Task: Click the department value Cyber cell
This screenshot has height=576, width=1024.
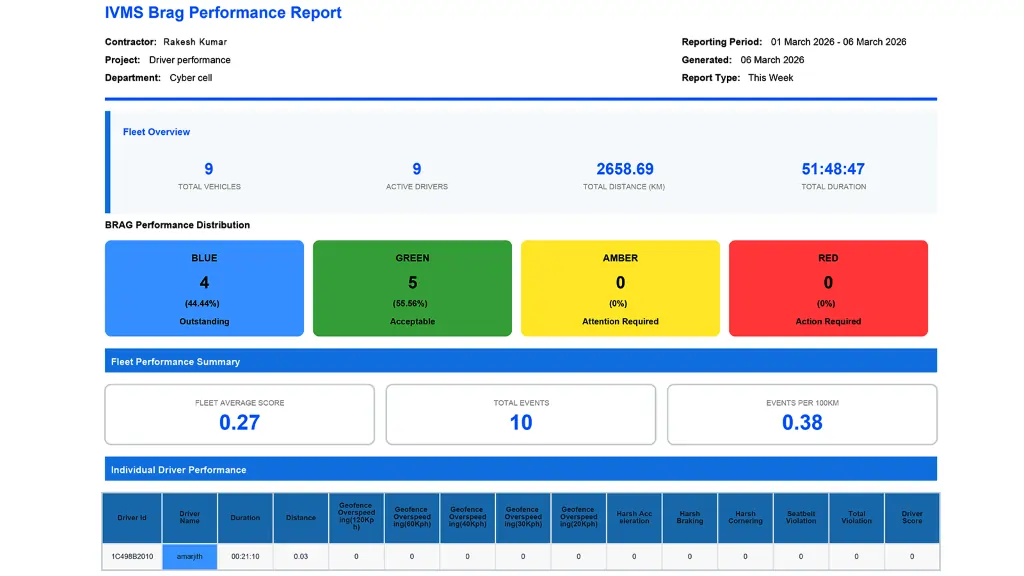Action: pos(191,78)
